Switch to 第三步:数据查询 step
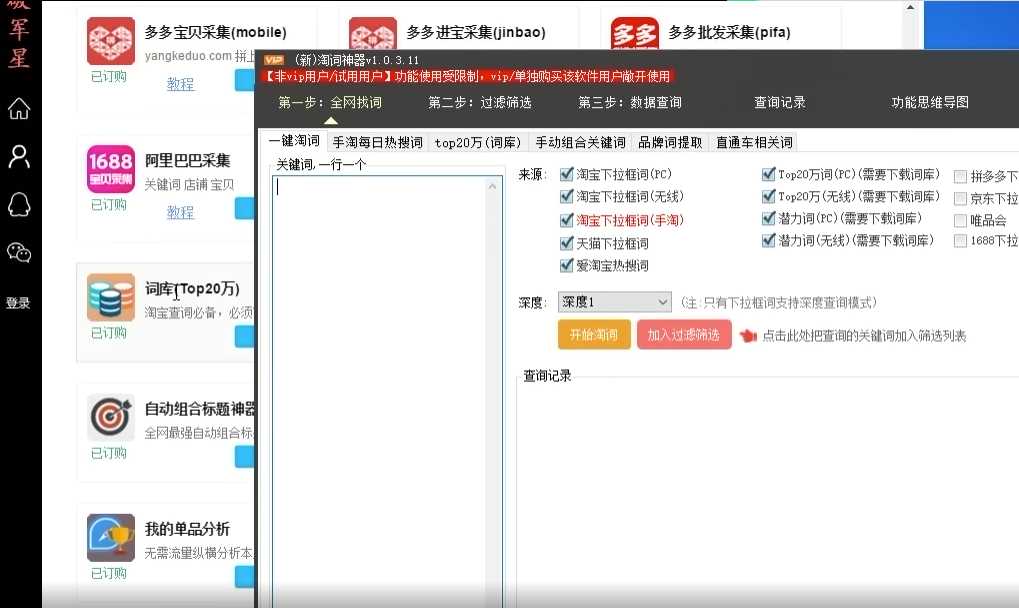The height and width of the screenshot is (608, 1019). click(x=630, y=102)
